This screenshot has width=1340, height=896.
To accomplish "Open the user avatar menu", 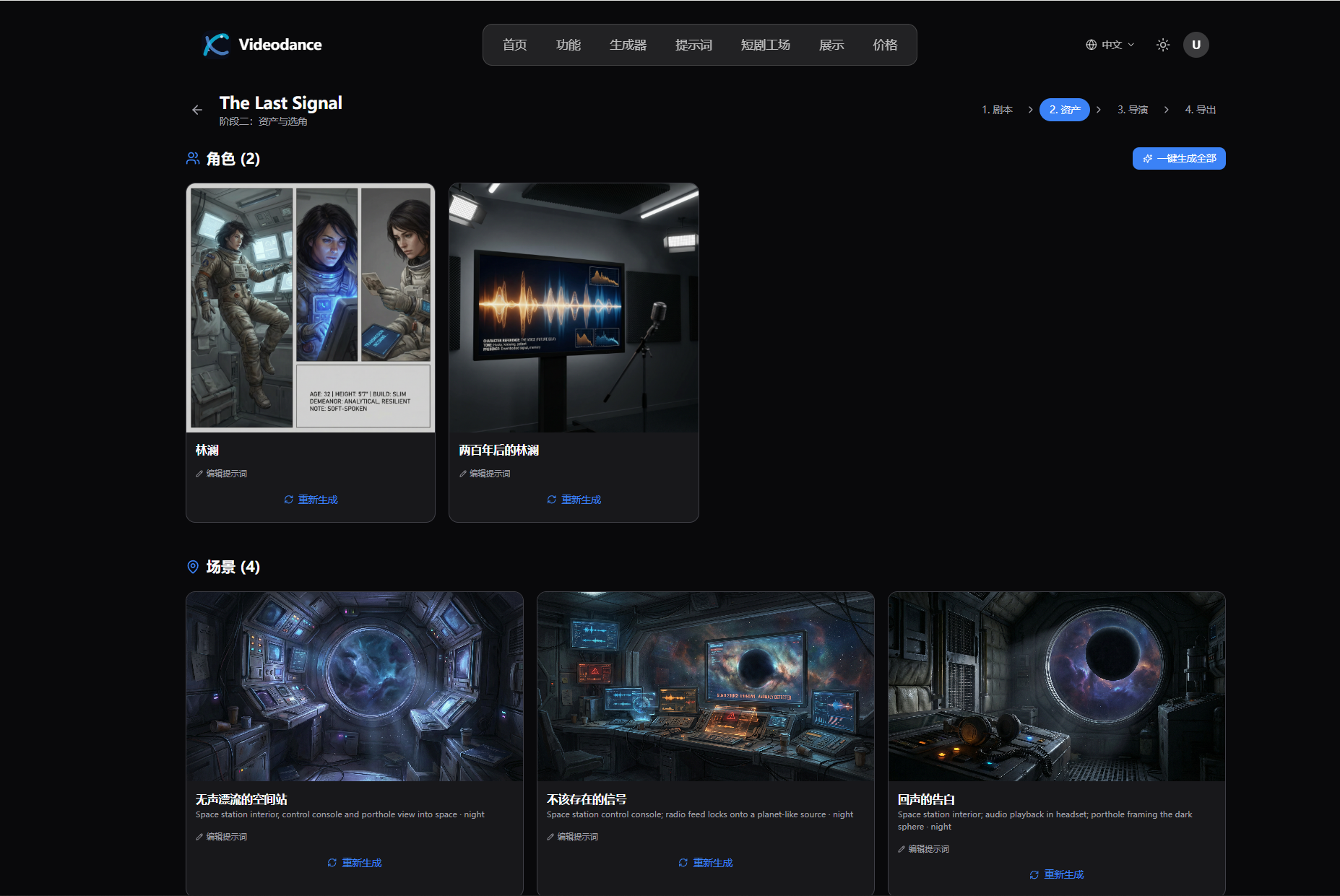I will coord(1196,44).
